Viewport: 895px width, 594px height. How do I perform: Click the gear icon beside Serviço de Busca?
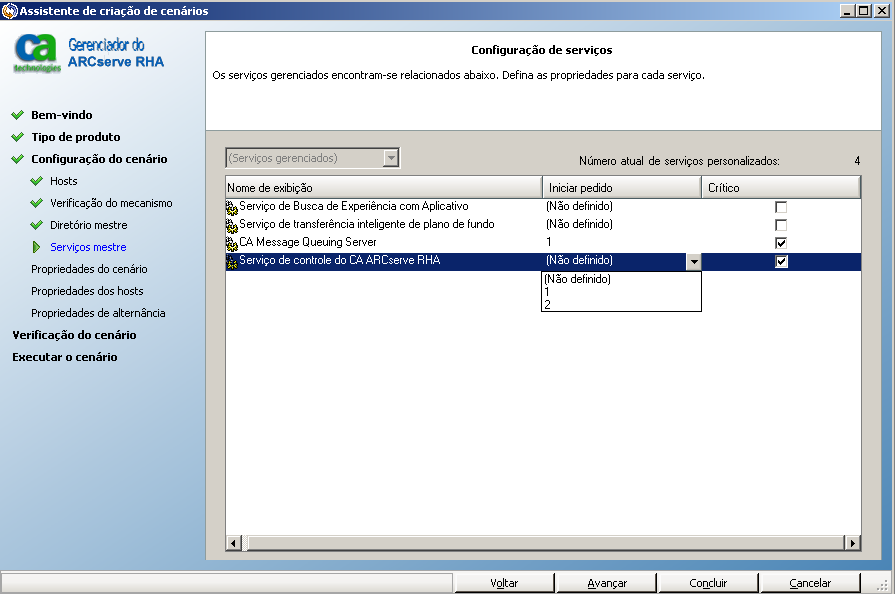click(x=232, y=207)
